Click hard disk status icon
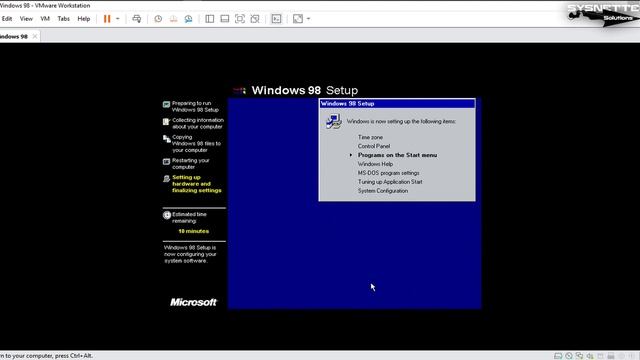The width and height of the screenshot is (640, 360). pyautogui.click(x=558, y=356)
